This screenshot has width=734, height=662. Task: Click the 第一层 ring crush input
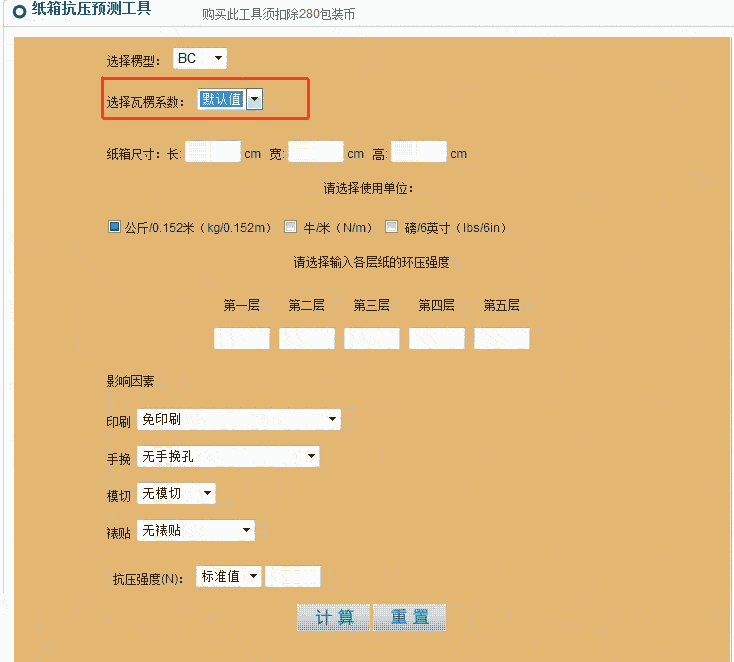(242, 338)
